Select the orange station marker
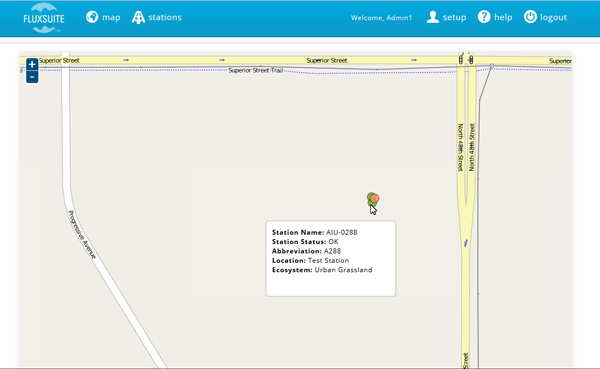The height and width of the screenshot is (369, 600). pos(375,198)
